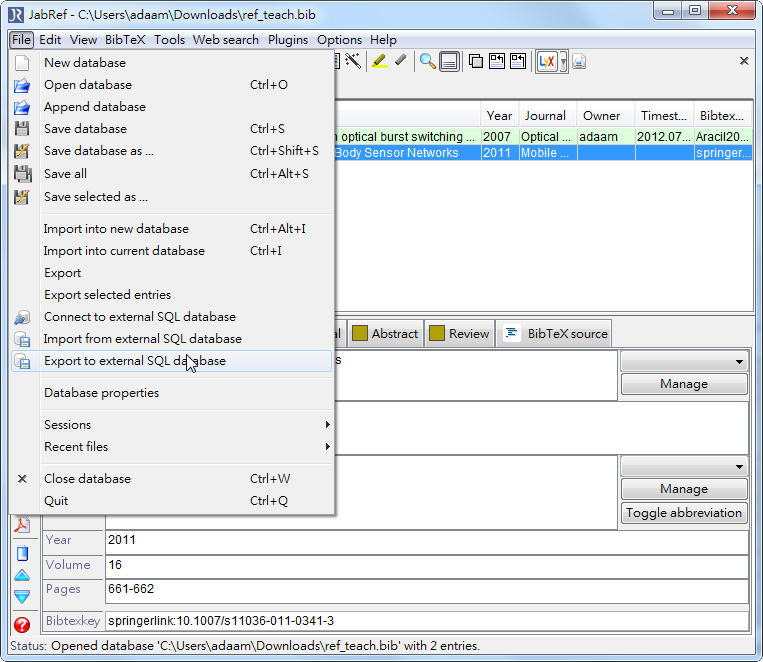Sort table by Owner column header
The image size is (763, 662).
[x=605, y=116]
